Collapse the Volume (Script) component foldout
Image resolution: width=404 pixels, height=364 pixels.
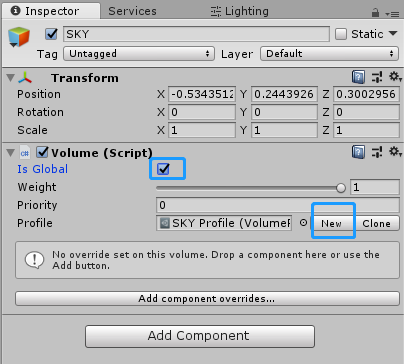point(11,153)
